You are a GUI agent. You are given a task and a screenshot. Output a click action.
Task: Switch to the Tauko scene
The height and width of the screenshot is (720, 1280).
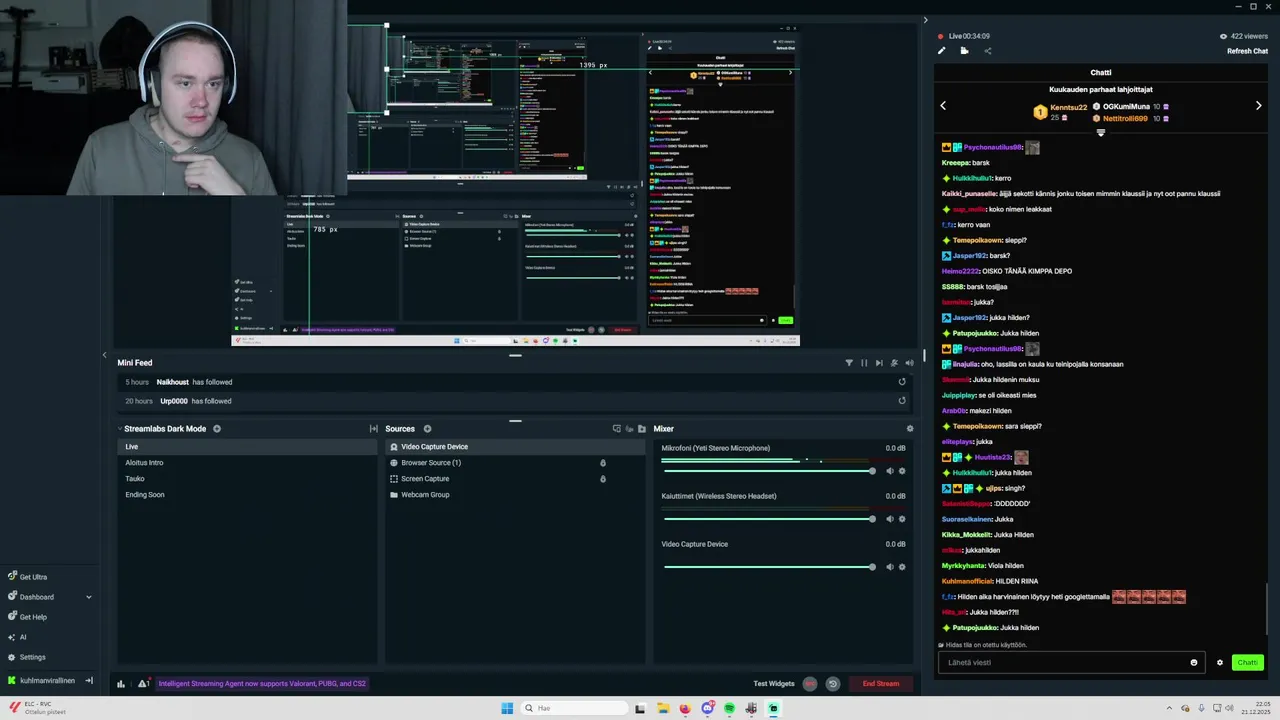pos(247,479)
